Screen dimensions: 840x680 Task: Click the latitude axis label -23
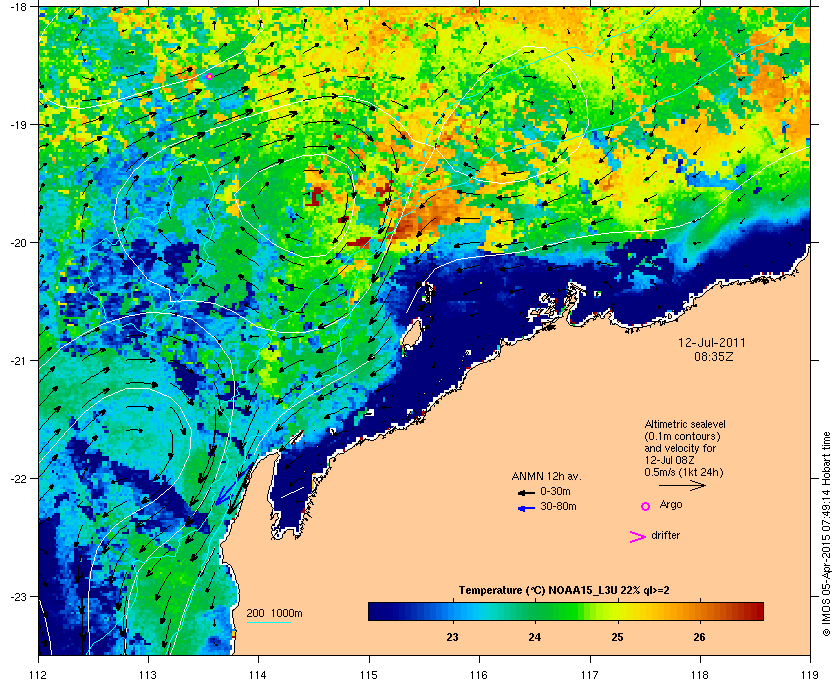[18, 596]
